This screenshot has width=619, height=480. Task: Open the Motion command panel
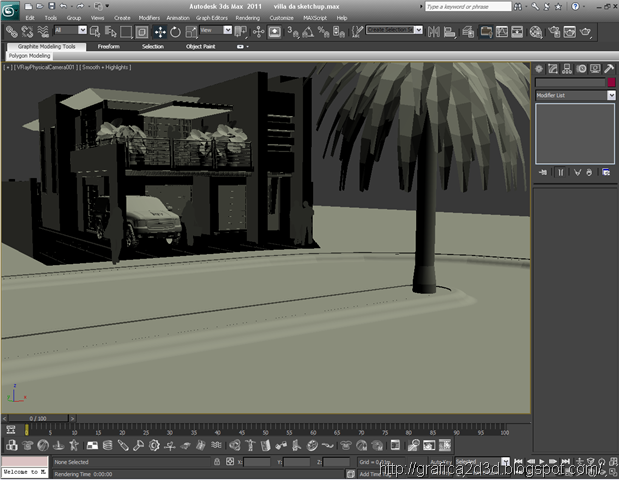(x=581, y=68)
